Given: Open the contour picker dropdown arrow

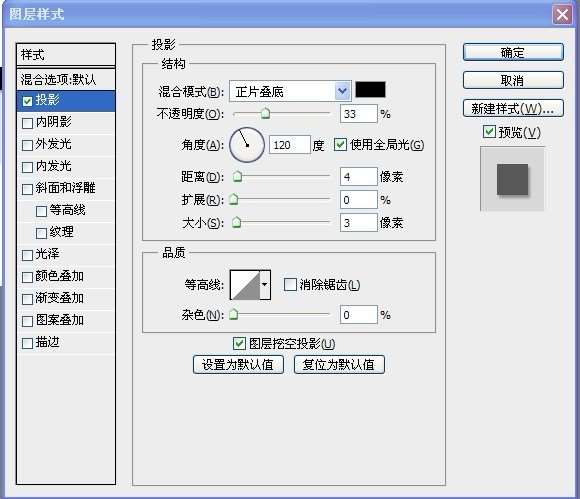Looking at the screenshot, I should point(265,284).
